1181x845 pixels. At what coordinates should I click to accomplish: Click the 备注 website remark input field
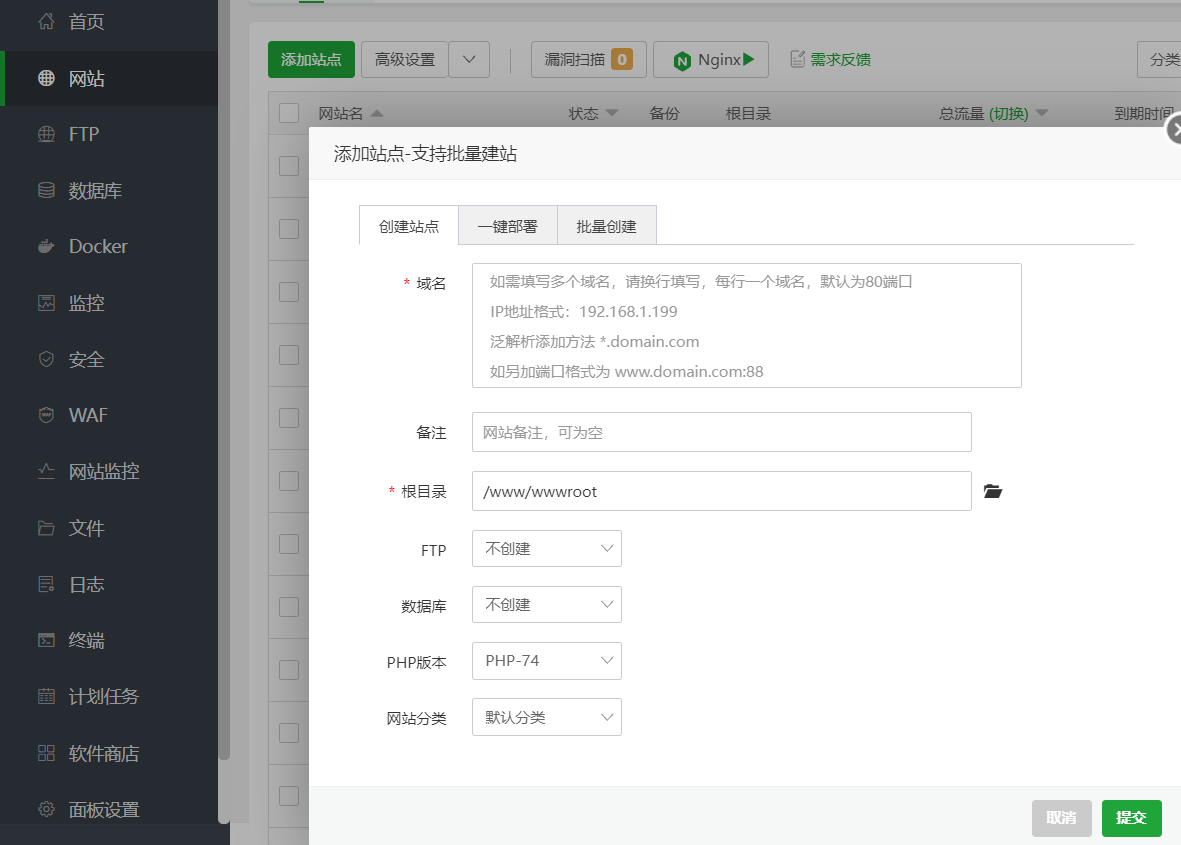721,432
